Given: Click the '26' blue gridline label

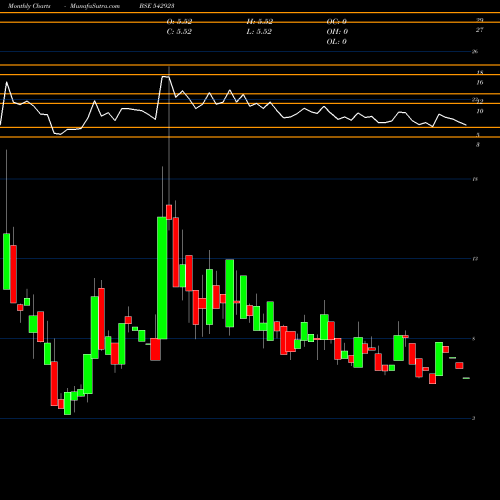Looking at the screenshot, I should [x=475, y=52].
